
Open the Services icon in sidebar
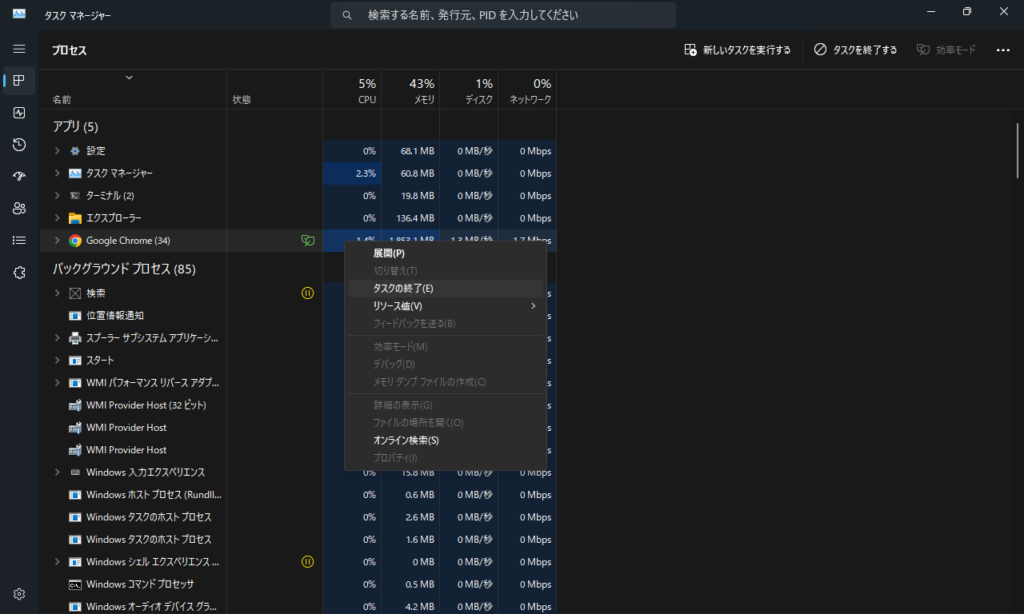coord(19,272)
